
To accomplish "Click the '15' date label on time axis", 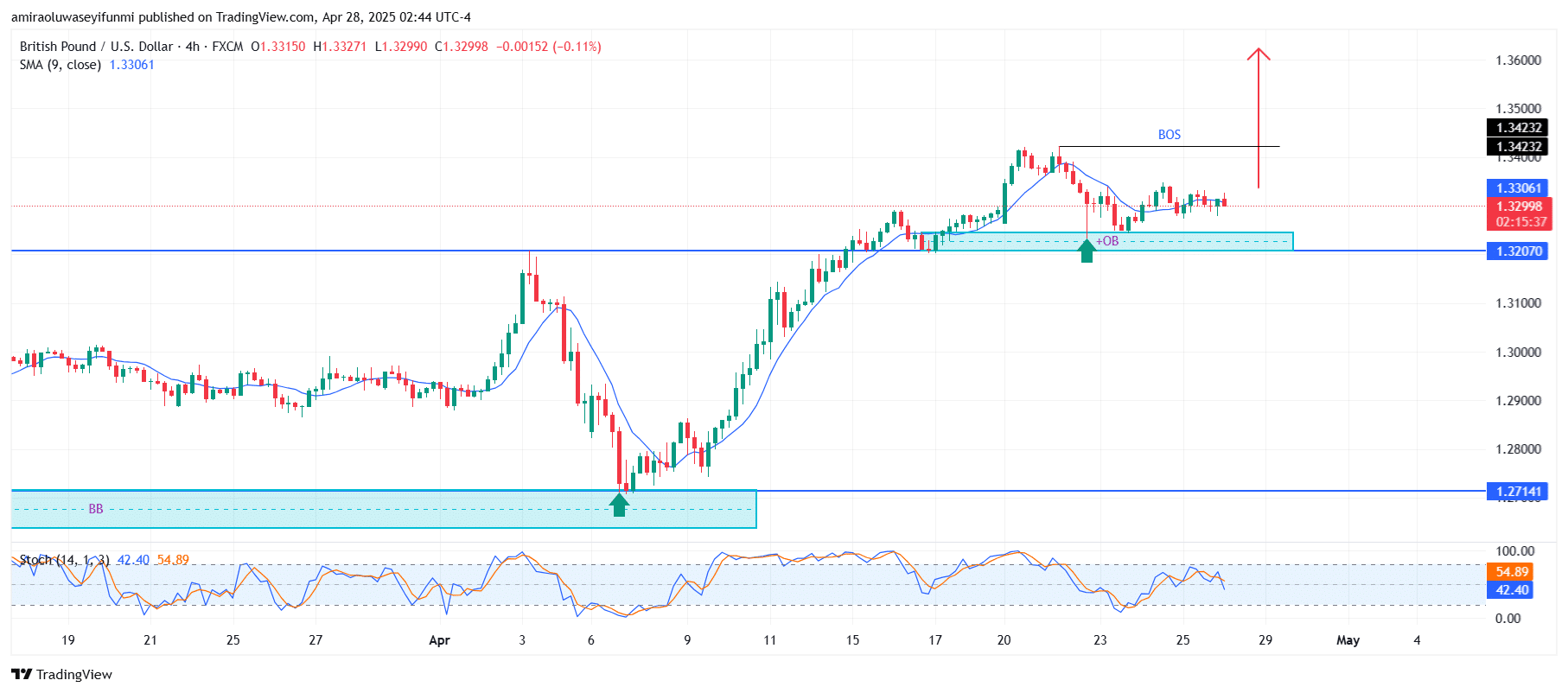I will 852,640.
